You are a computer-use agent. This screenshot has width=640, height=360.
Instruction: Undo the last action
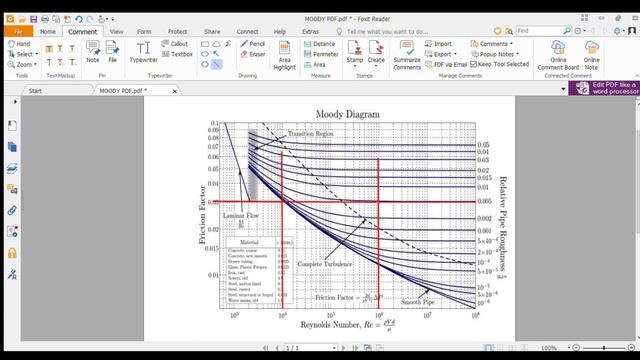[79, 19]
